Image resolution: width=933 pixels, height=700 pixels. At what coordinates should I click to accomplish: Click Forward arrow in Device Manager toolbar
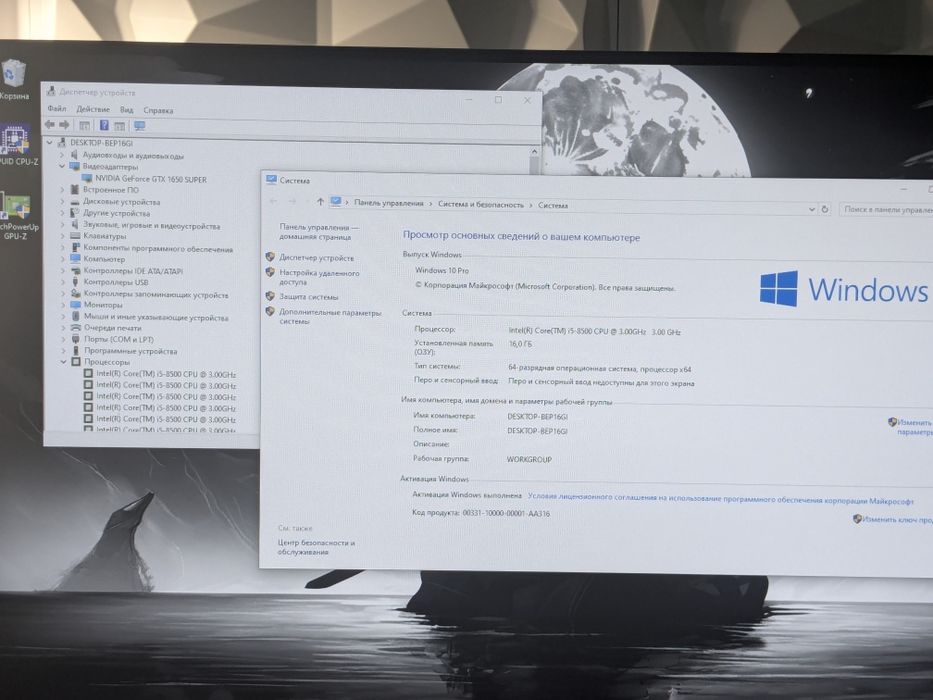[x=64, y=125]
